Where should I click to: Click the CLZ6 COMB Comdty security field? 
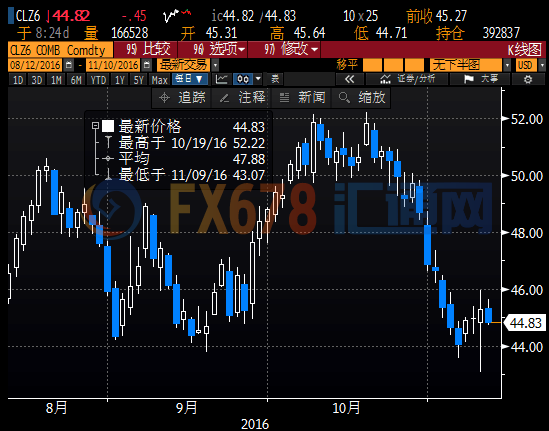click(x=60, y=50)
